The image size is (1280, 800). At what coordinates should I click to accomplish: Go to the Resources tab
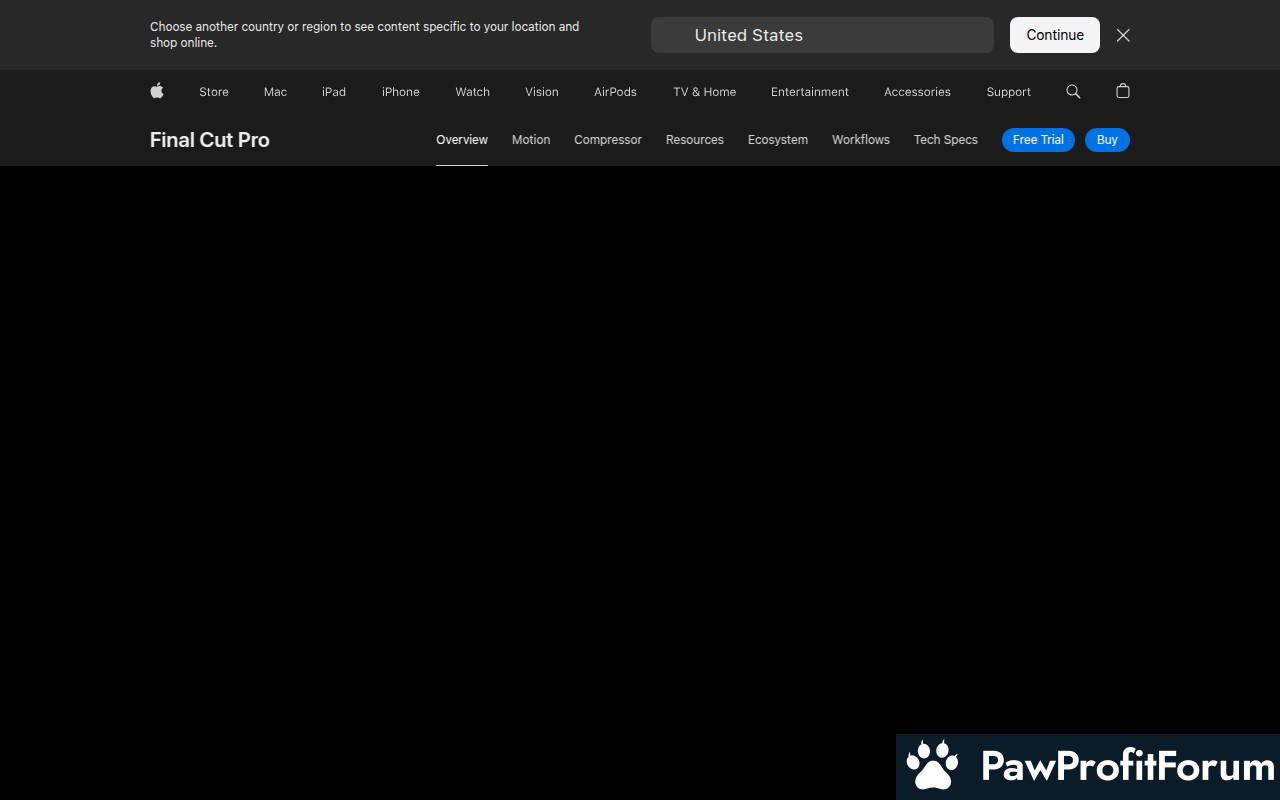click(x=695, y=140)
